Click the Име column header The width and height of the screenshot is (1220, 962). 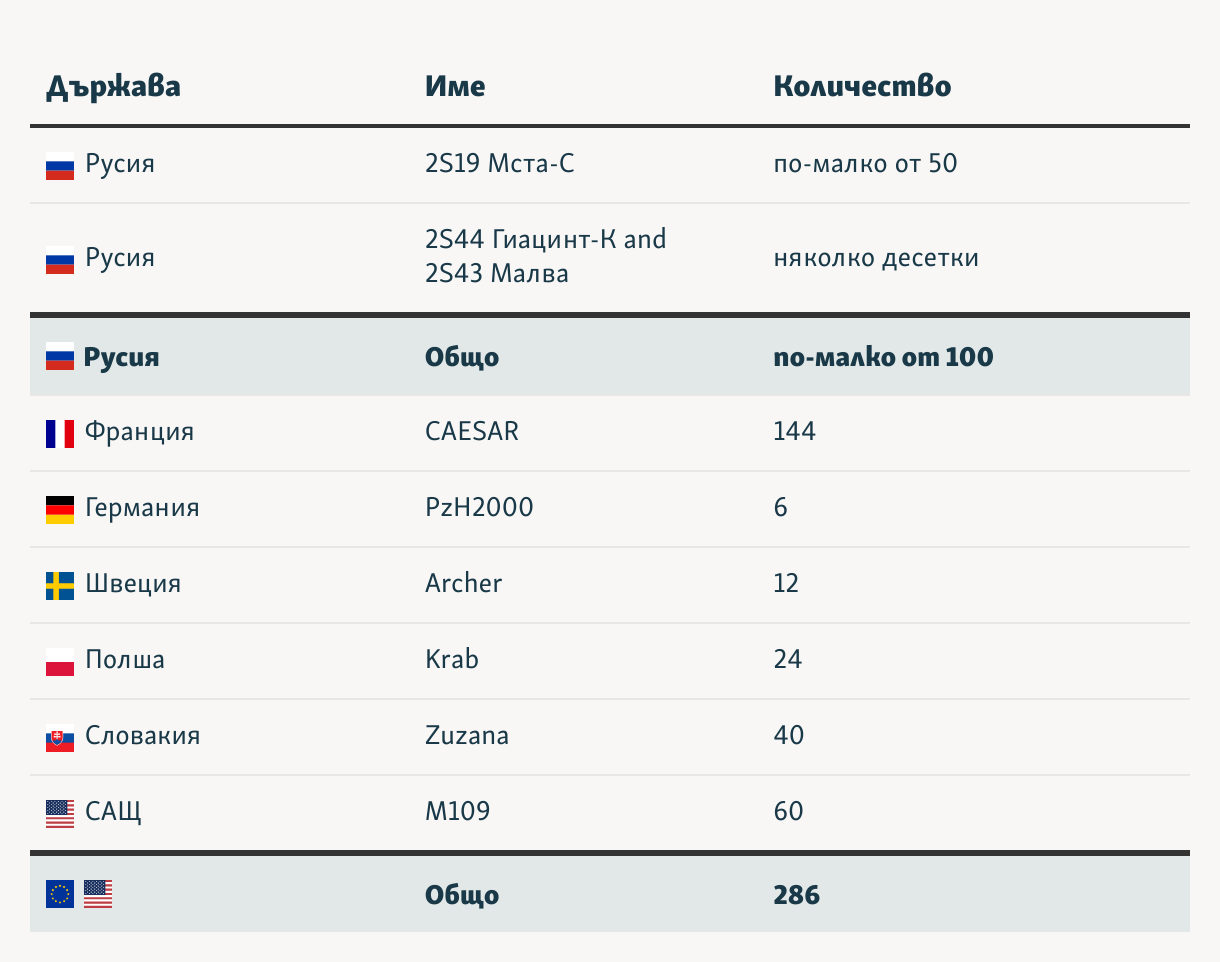click(x=455, y=86)
